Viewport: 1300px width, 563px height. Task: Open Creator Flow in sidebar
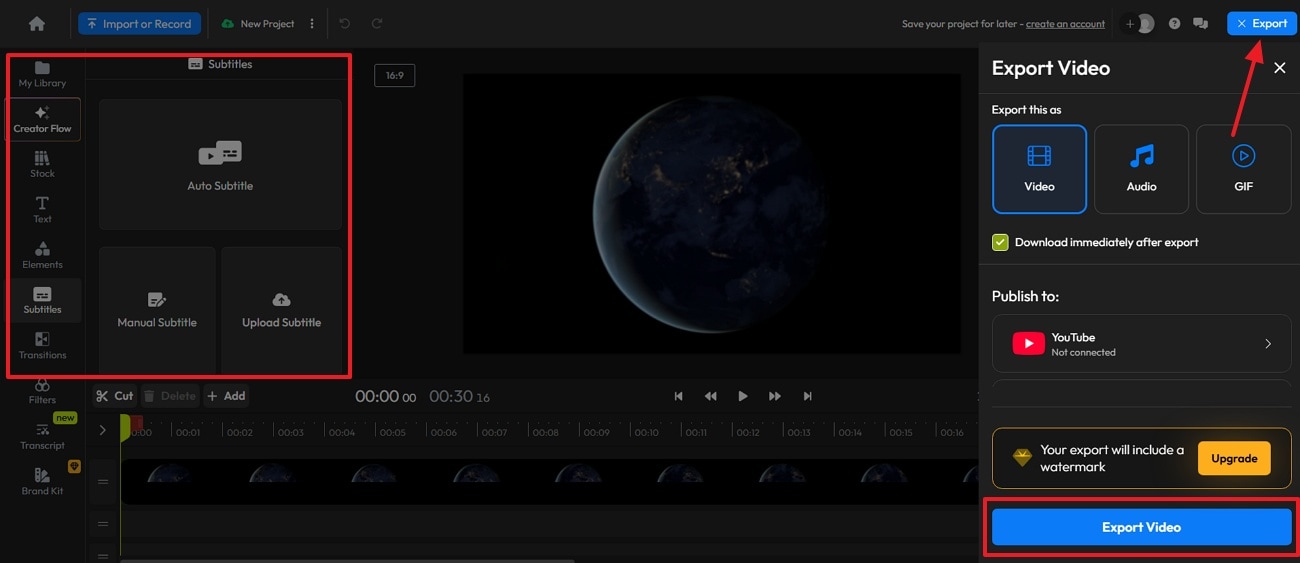click(x=42, y=120)
